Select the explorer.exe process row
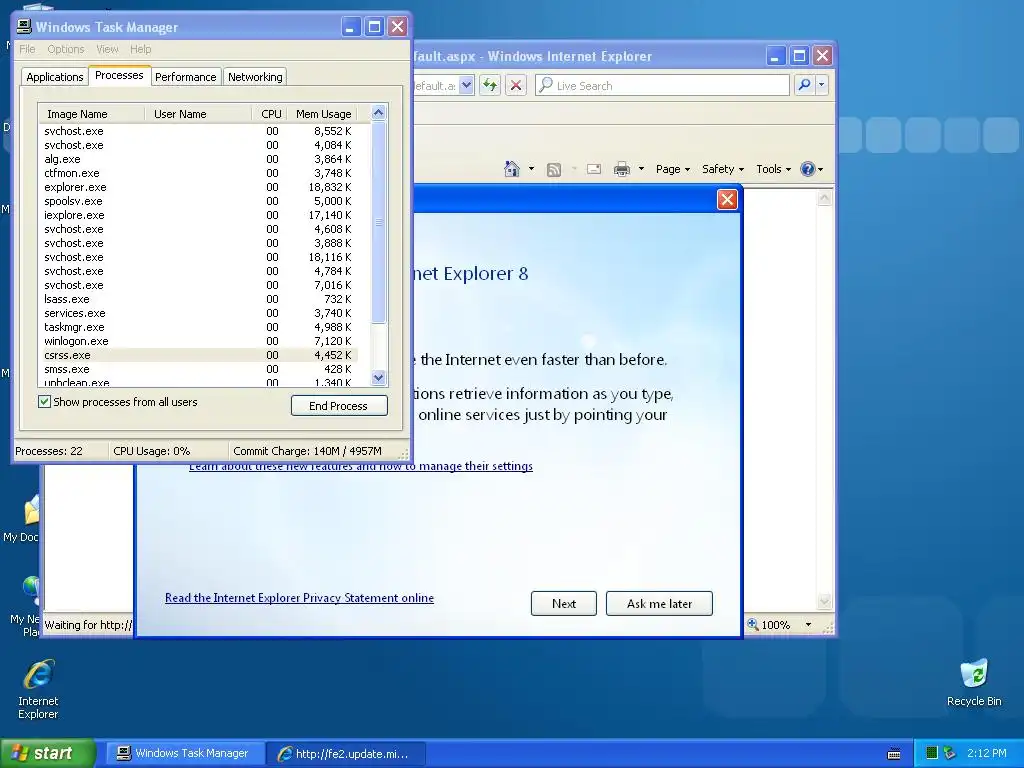1024x768 pixels. [199, 187]
